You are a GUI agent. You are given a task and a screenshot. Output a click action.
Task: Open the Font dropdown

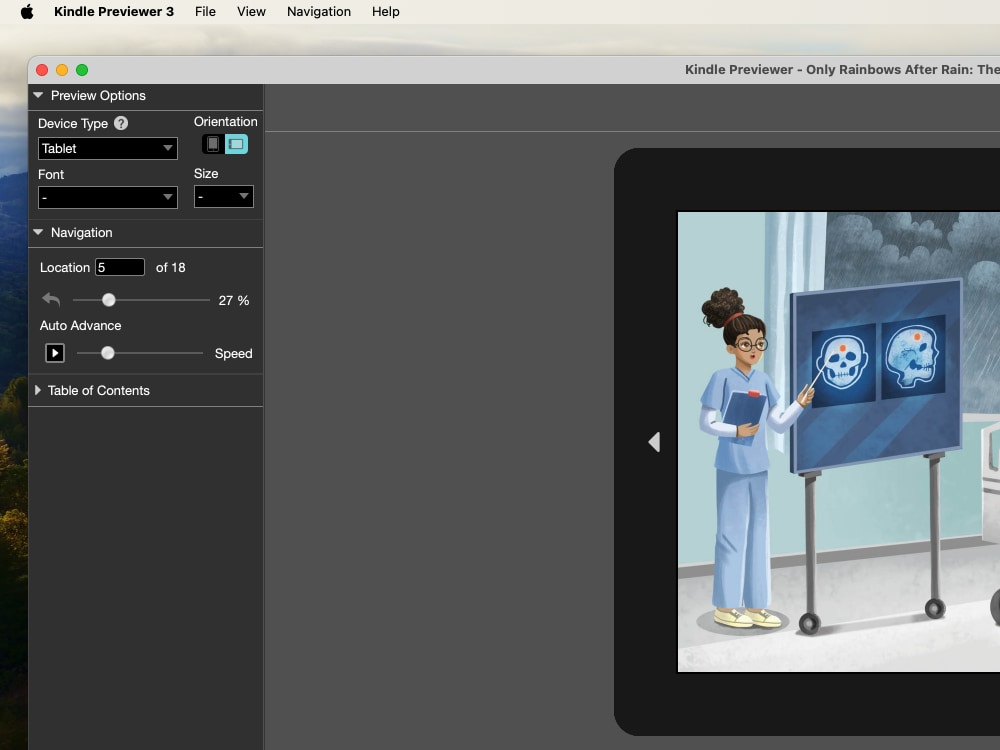pyautogui.click(x=108, y=197)
